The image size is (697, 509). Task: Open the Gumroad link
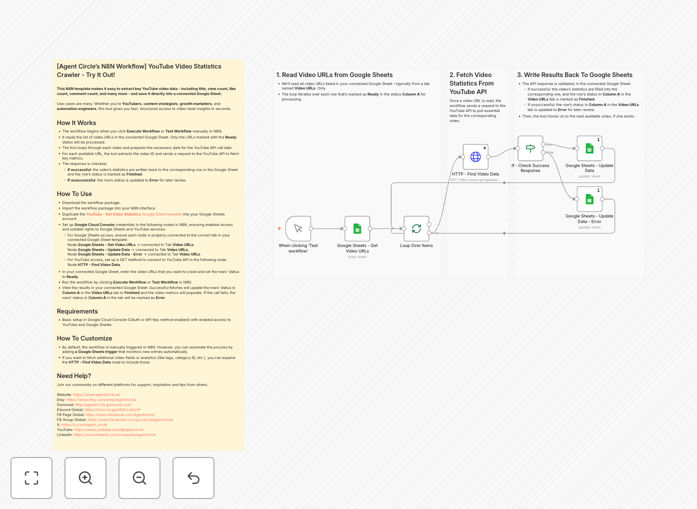(x=103, y=405)
